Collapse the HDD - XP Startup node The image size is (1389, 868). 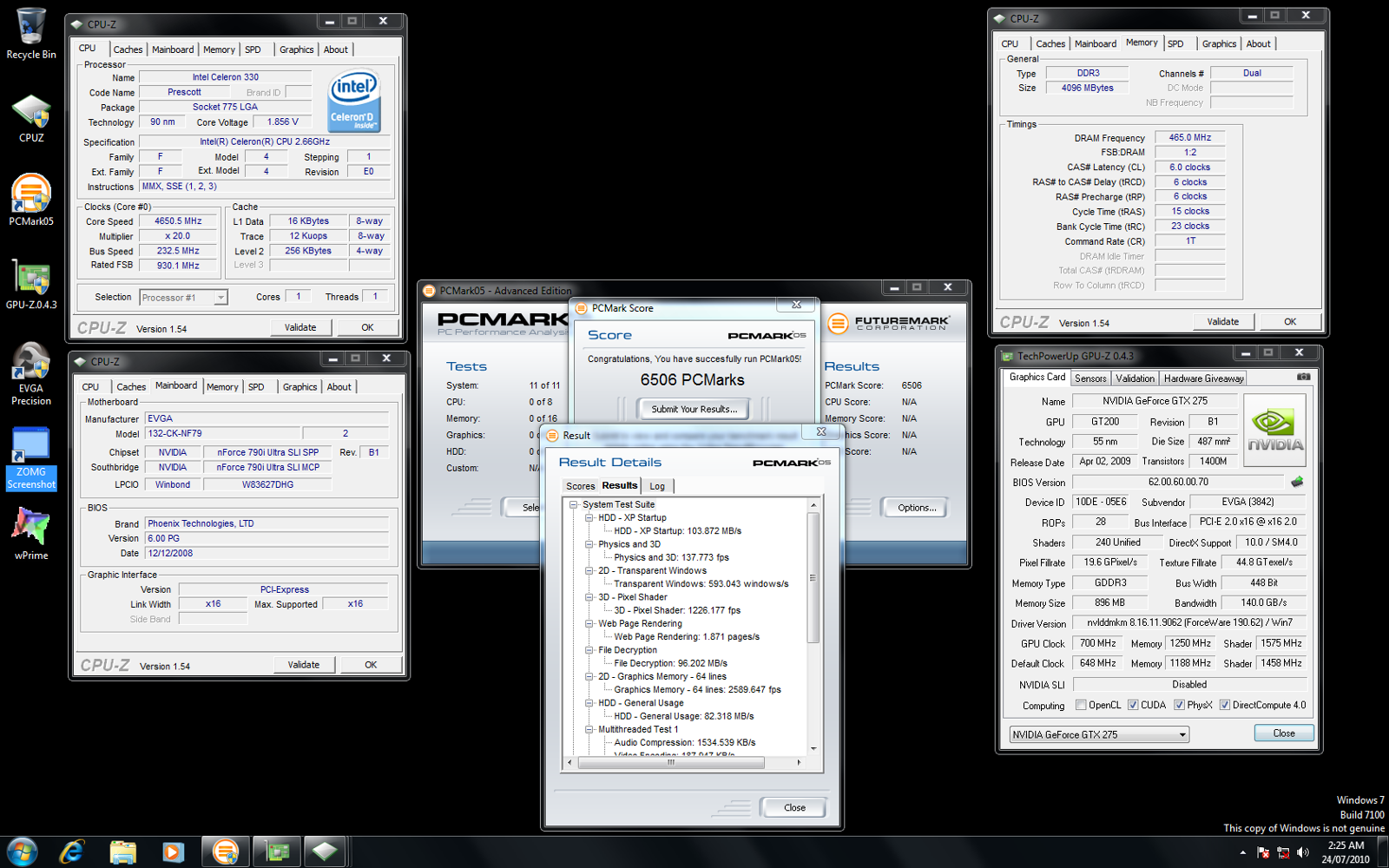[589, 517]
